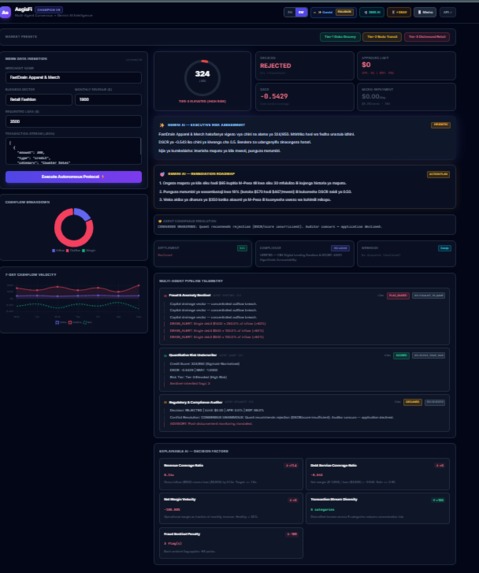Run Execute Autonomous Protocol
The height and width of the screenshot is (573, 479).
pyautogui.click(x=73, y=177)
